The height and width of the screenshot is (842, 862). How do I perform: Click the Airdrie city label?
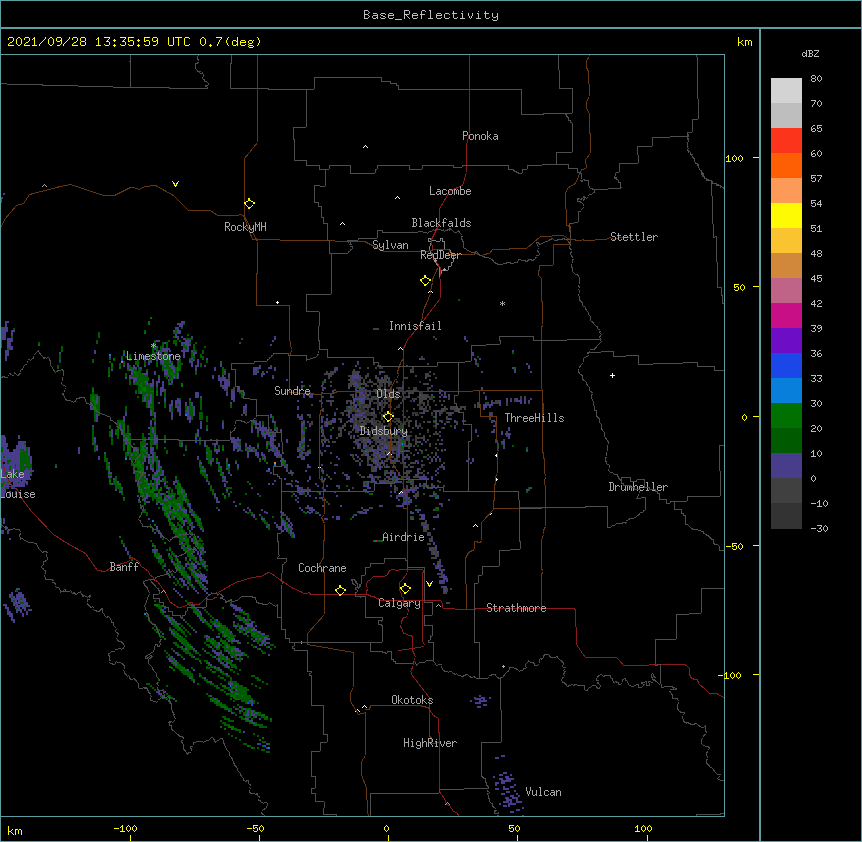point(403,537)
